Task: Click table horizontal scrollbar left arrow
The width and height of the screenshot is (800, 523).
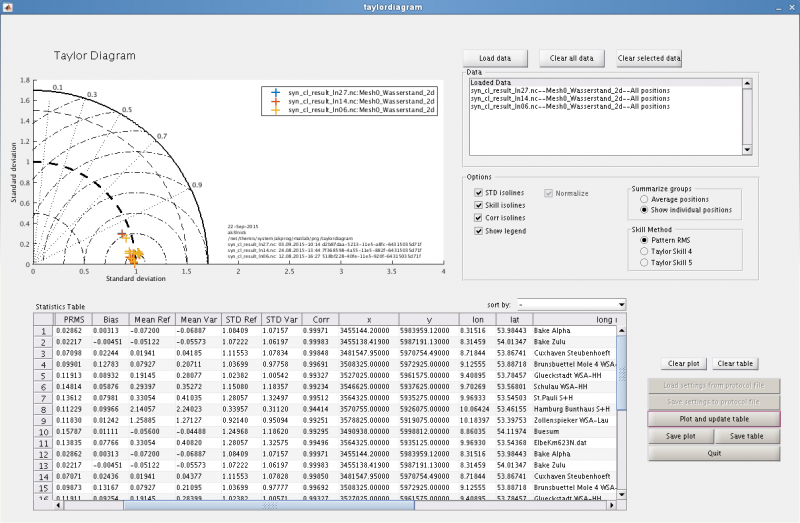Action: (59, 505)
